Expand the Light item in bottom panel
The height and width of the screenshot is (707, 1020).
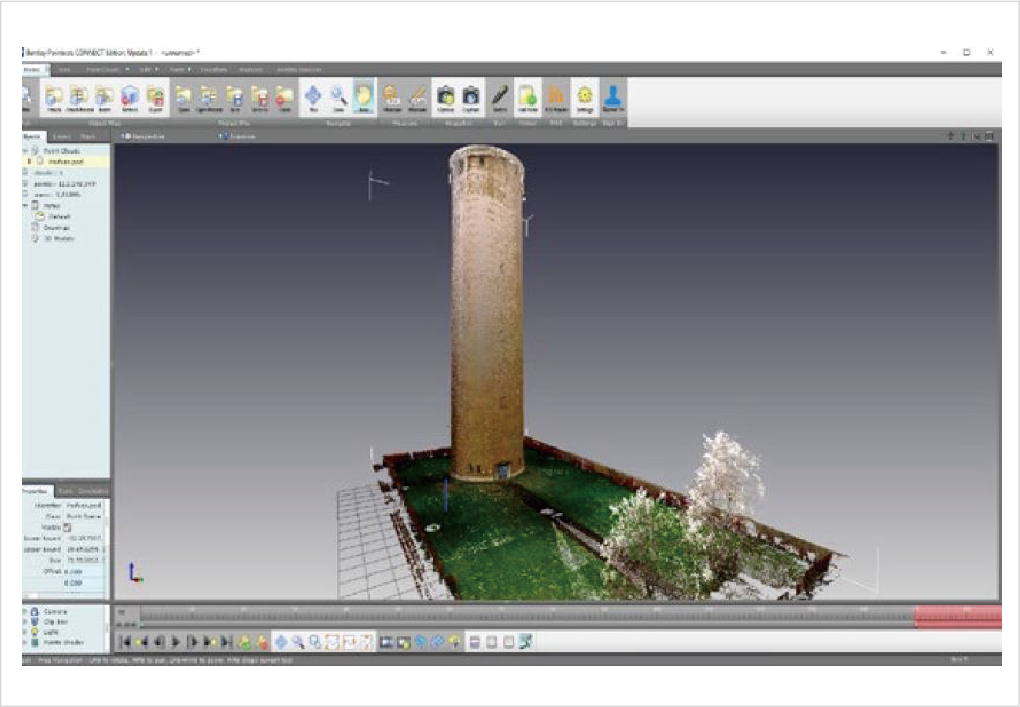(25, 632)
